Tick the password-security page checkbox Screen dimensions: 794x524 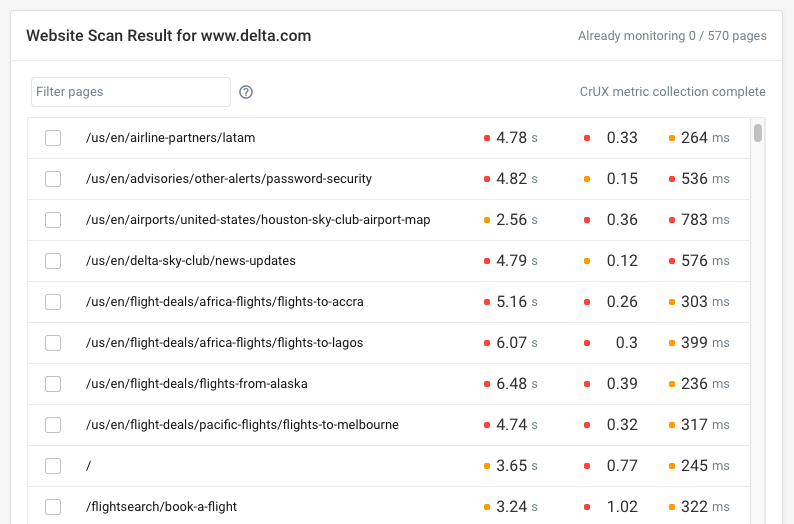coord(53,179)
